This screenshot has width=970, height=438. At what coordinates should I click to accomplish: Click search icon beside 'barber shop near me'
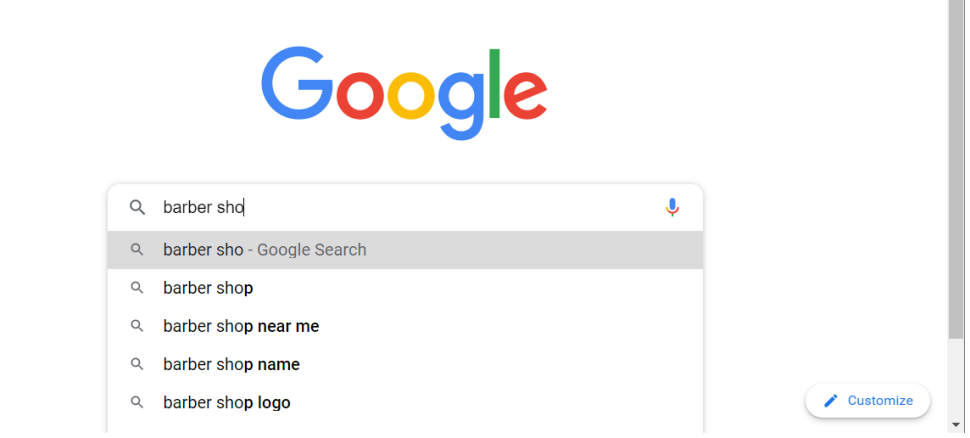[137, 326]
